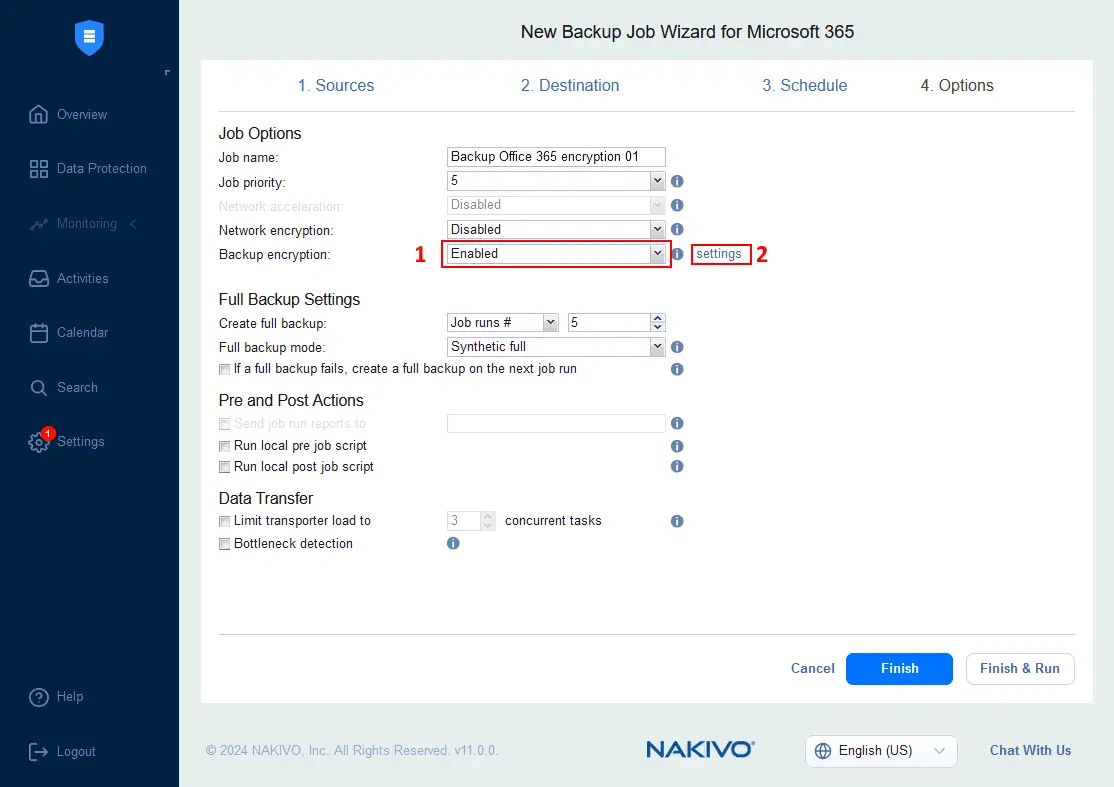Go to step 3. Schedule
1114x787 pixels.
pos(804,85)
